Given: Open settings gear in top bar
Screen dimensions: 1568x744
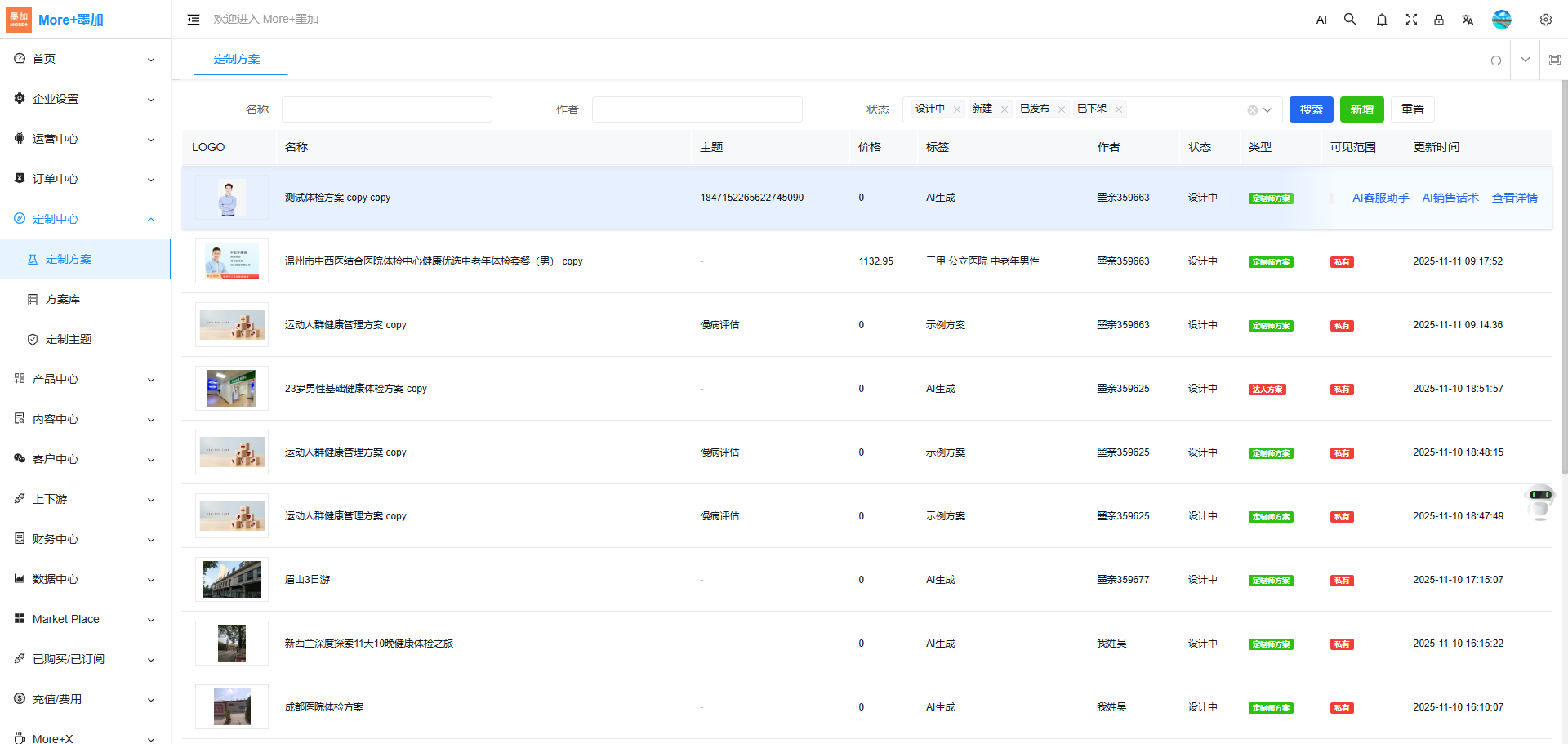Looking at the screenshot, I should 1545,20.
